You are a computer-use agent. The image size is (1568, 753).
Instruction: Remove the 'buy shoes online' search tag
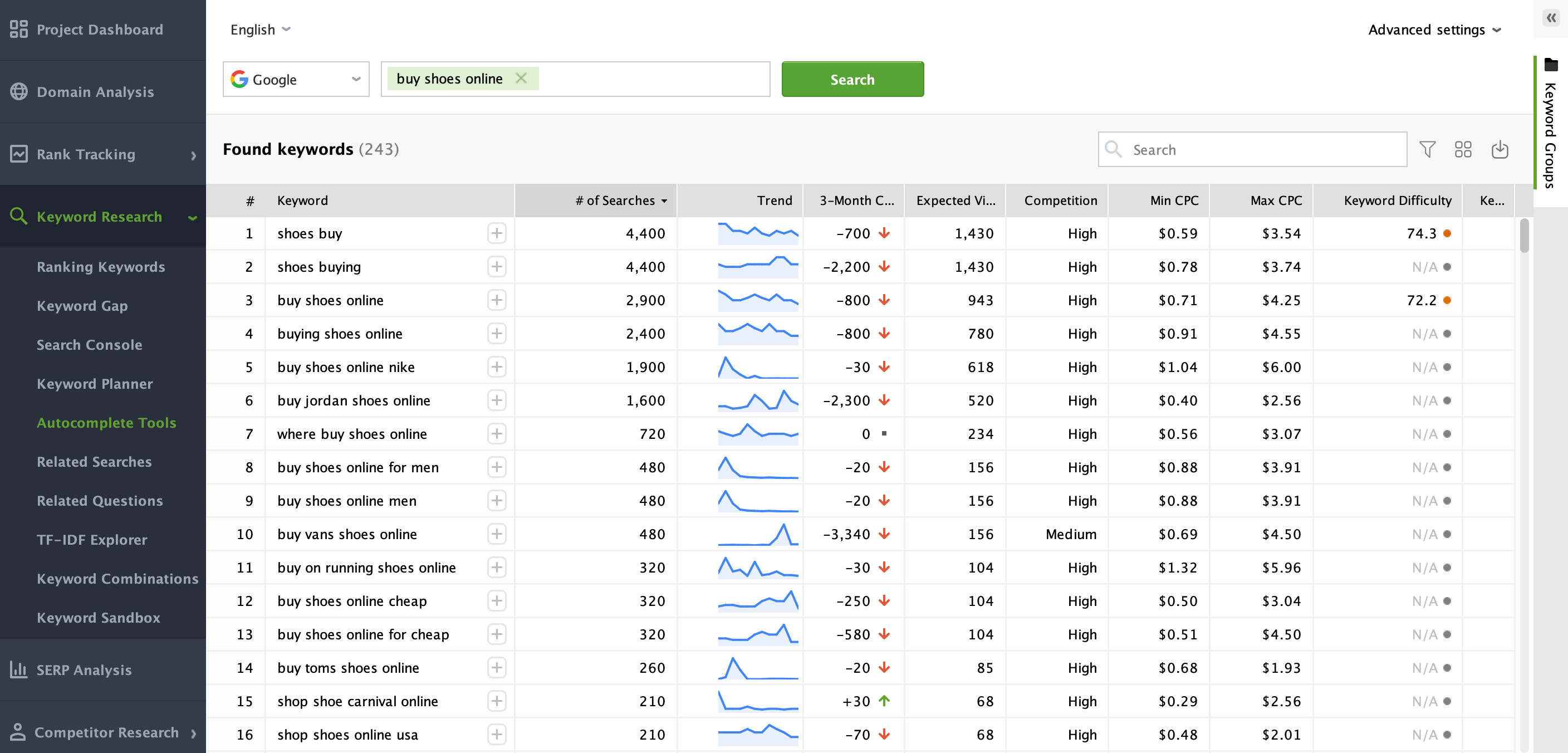pyautogui.click(x=521, y=78)
